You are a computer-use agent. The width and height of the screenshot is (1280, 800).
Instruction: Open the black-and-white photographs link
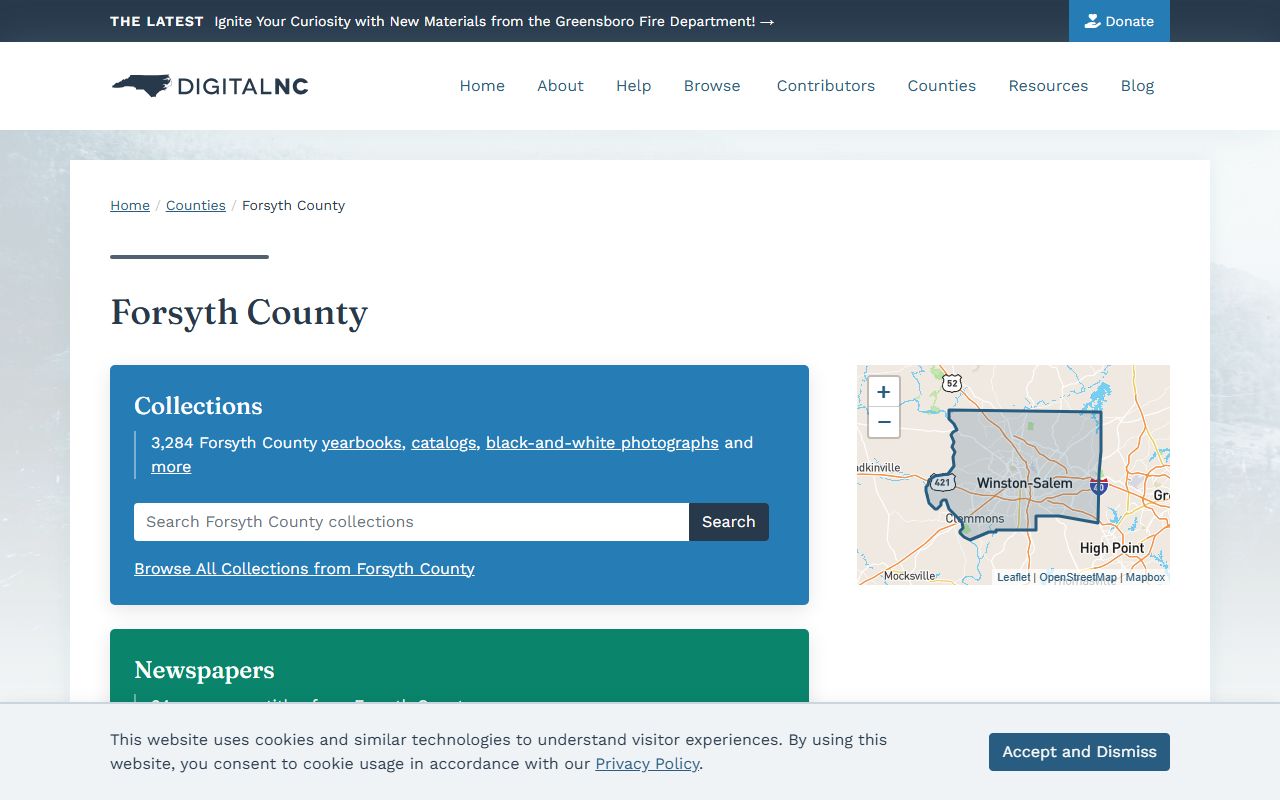point(602,443)
